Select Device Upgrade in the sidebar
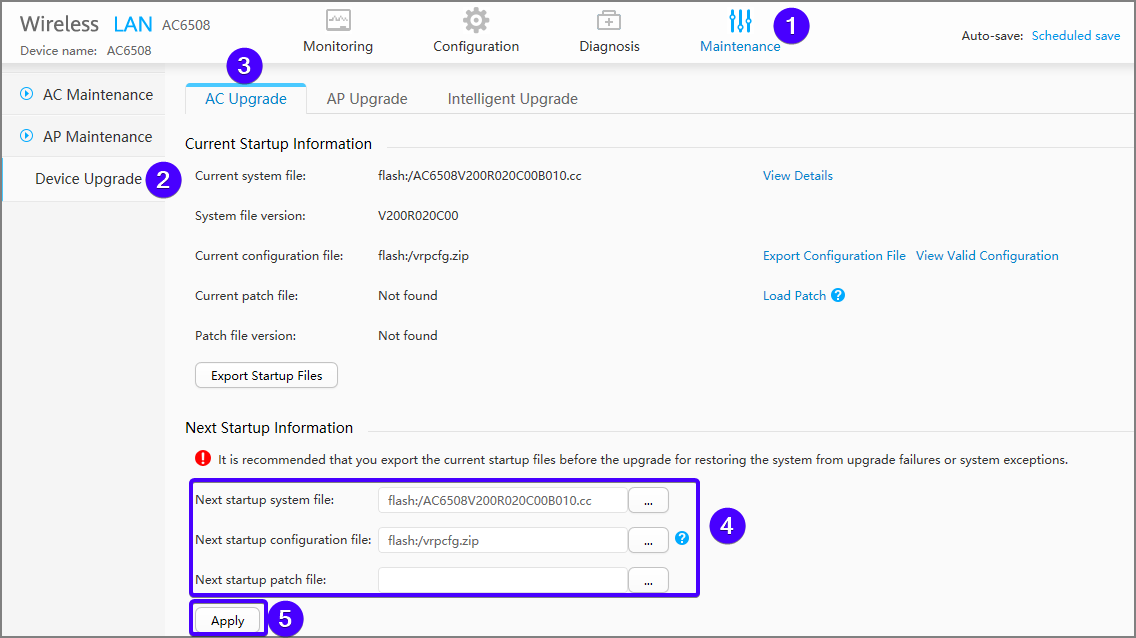 [88, 179]
